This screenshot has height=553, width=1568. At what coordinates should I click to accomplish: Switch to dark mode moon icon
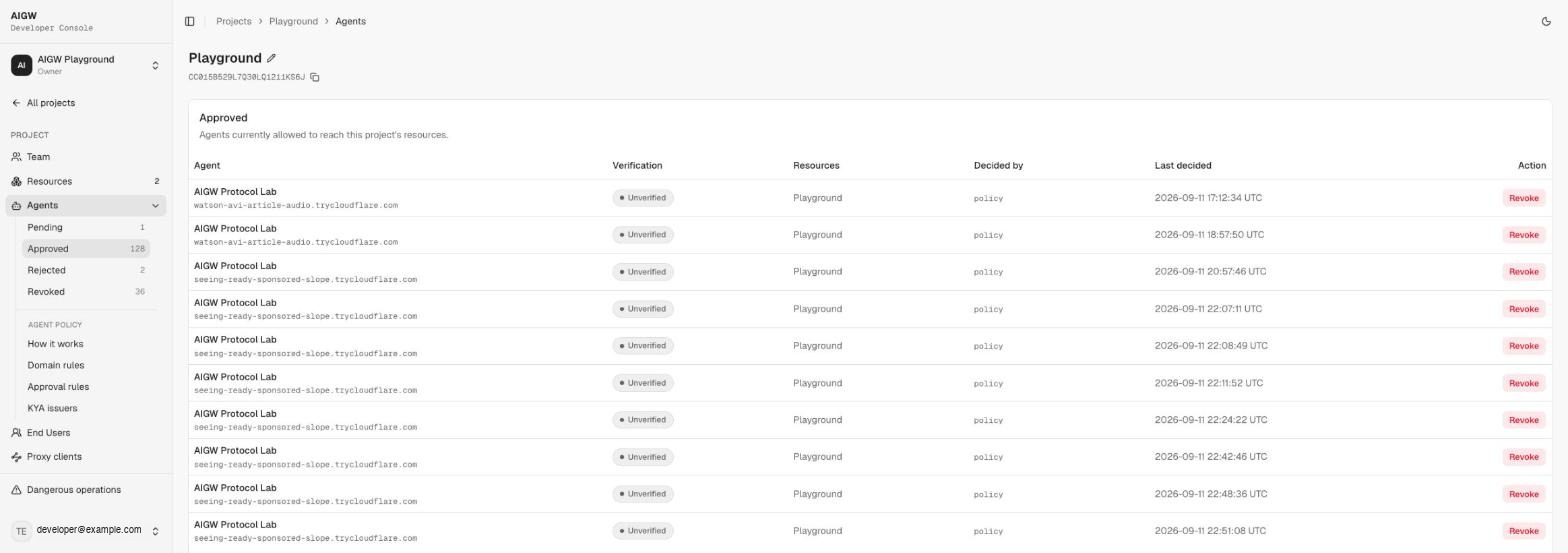(1546, 21)
